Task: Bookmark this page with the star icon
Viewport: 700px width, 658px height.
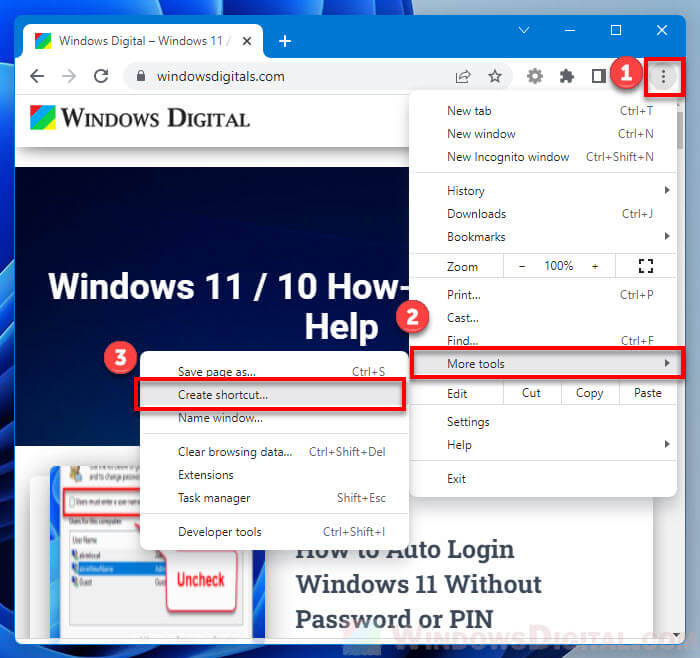Action: 494,76
